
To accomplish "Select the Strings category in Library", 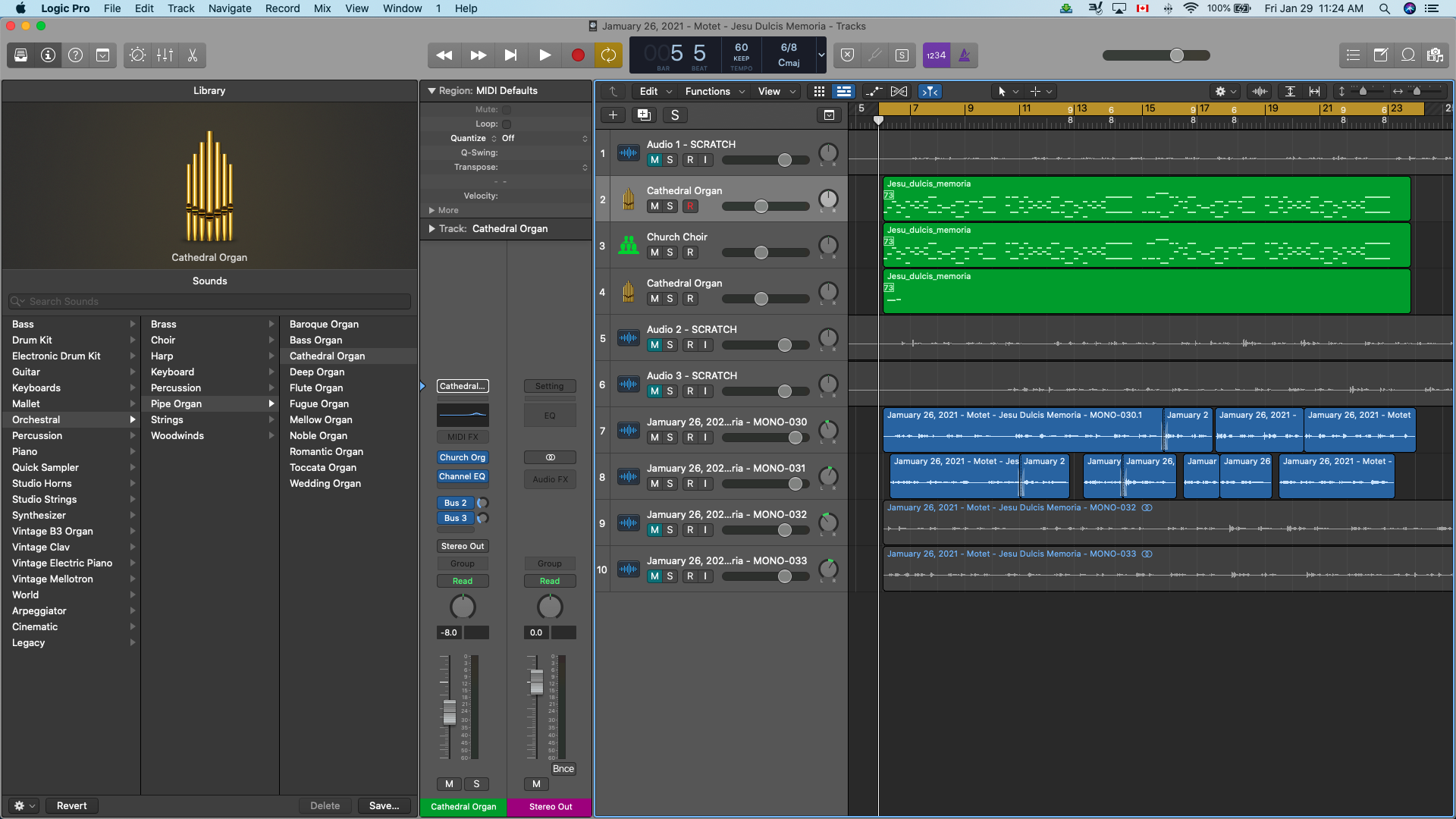I will (x=167, y=419).
